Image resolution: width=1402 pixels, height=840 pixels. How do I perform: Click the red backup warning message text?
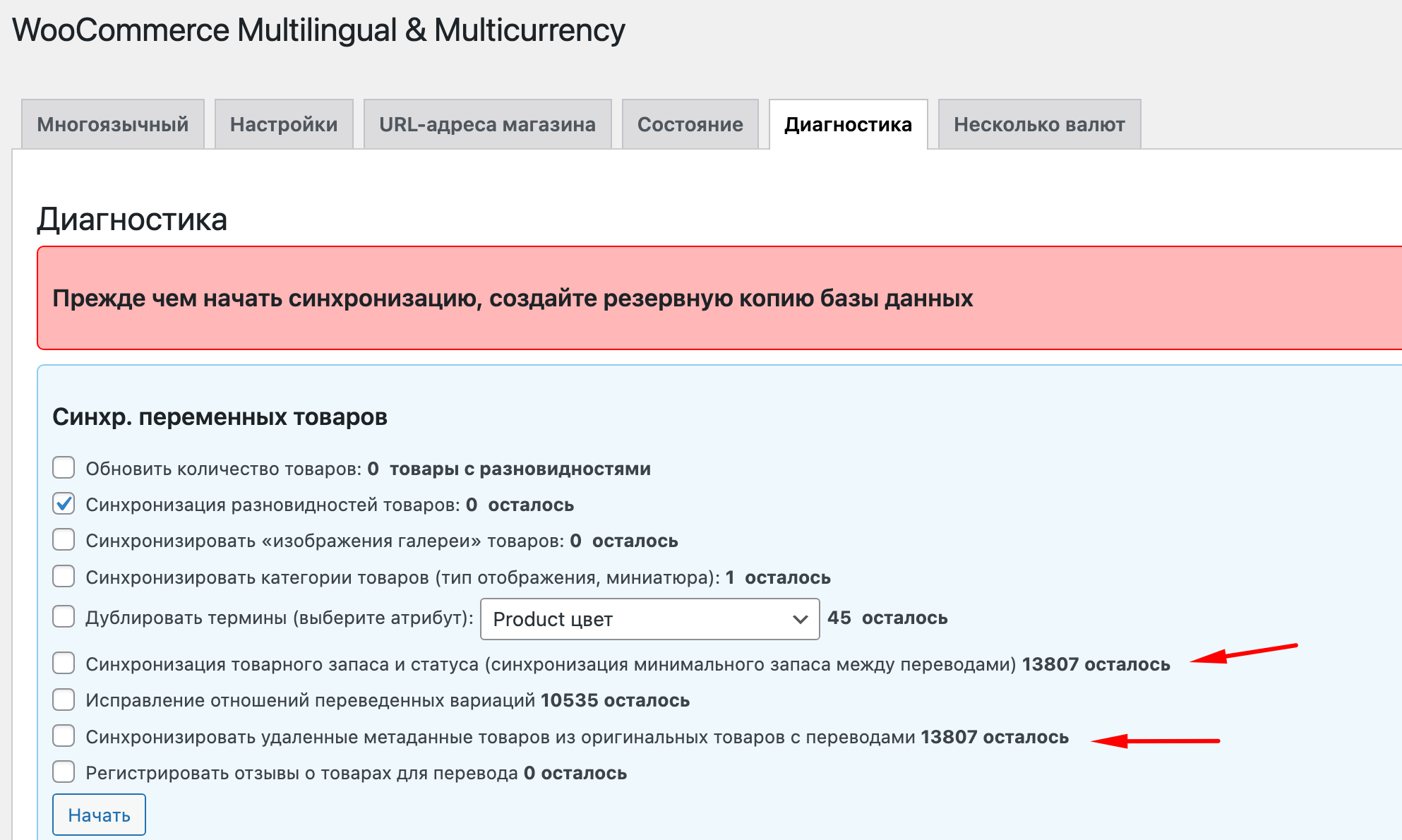point(513,298)
